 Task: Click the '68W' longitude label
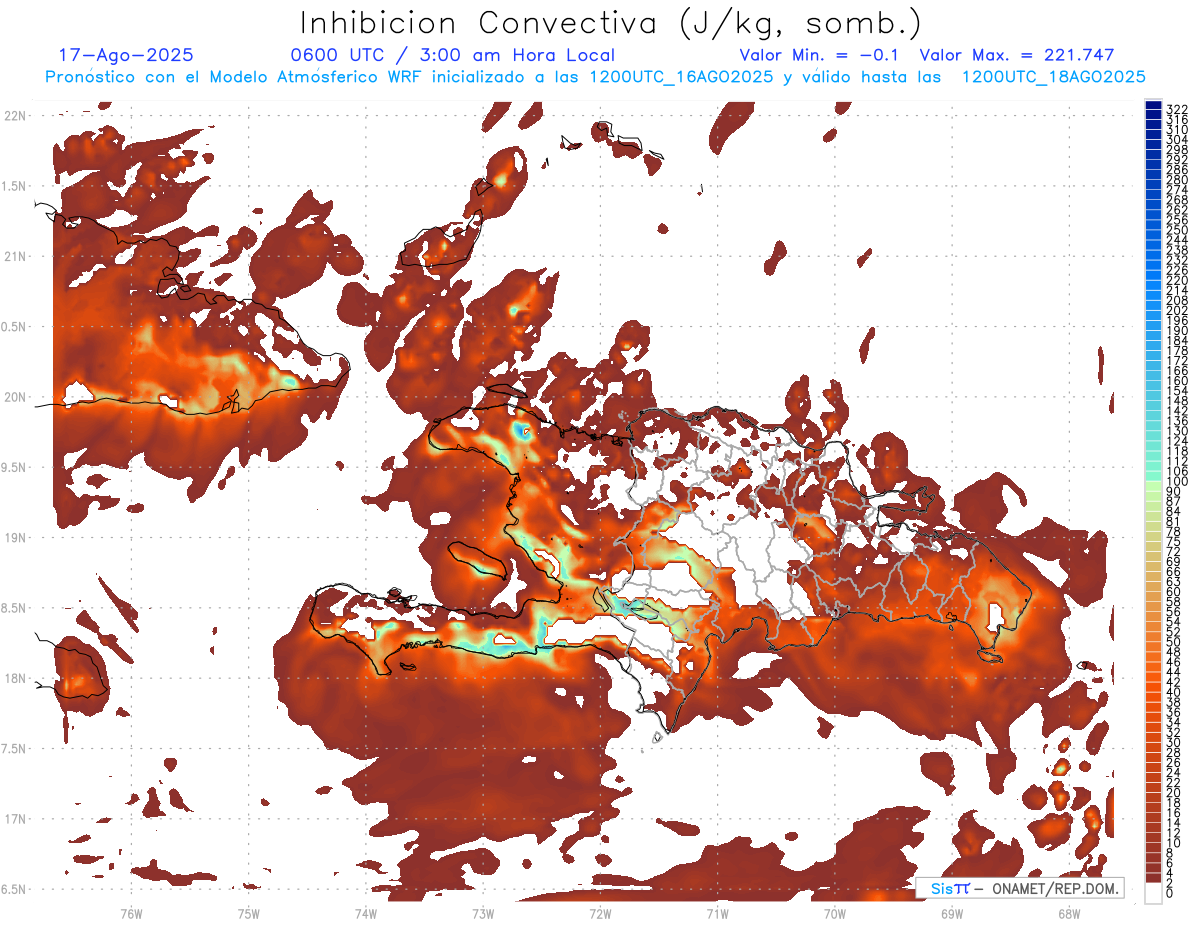pos(1068,913)
